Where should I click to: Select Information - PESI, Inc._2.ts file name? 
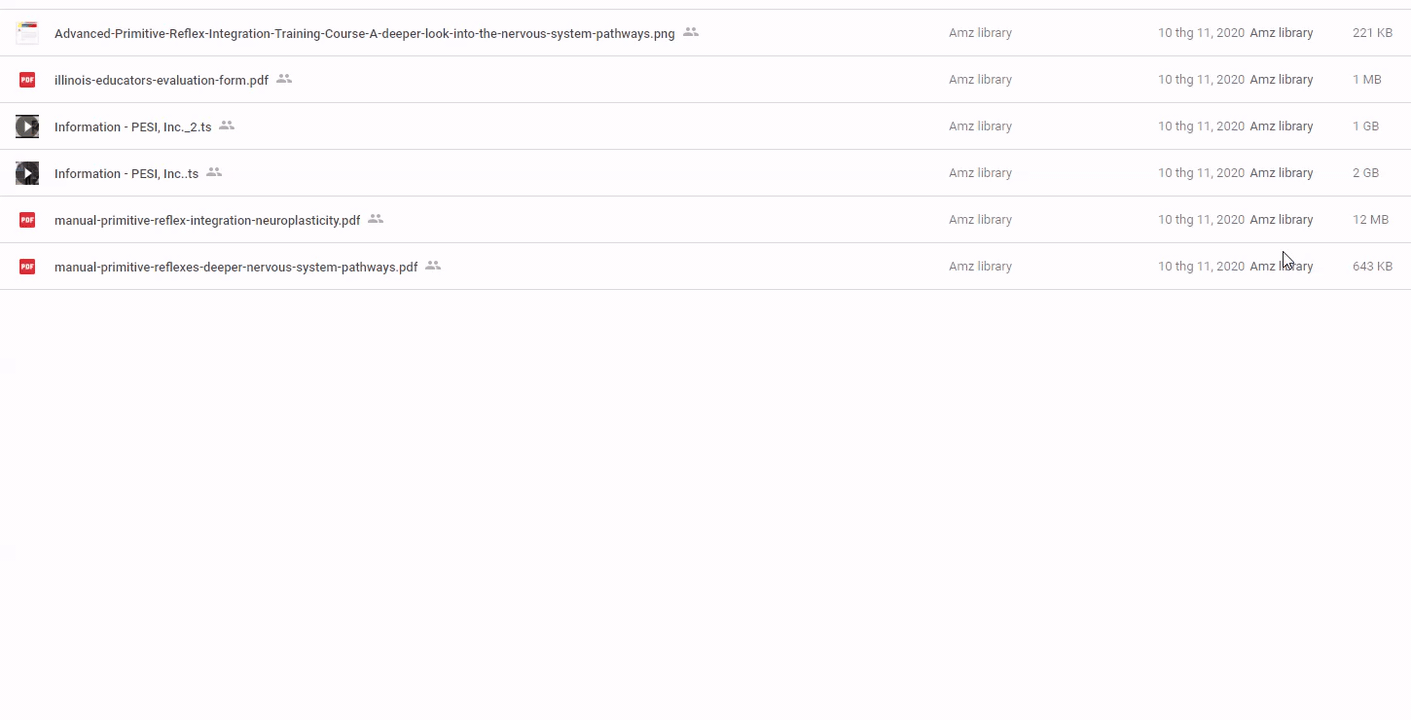pyautogui.click(x=133, y=127)
